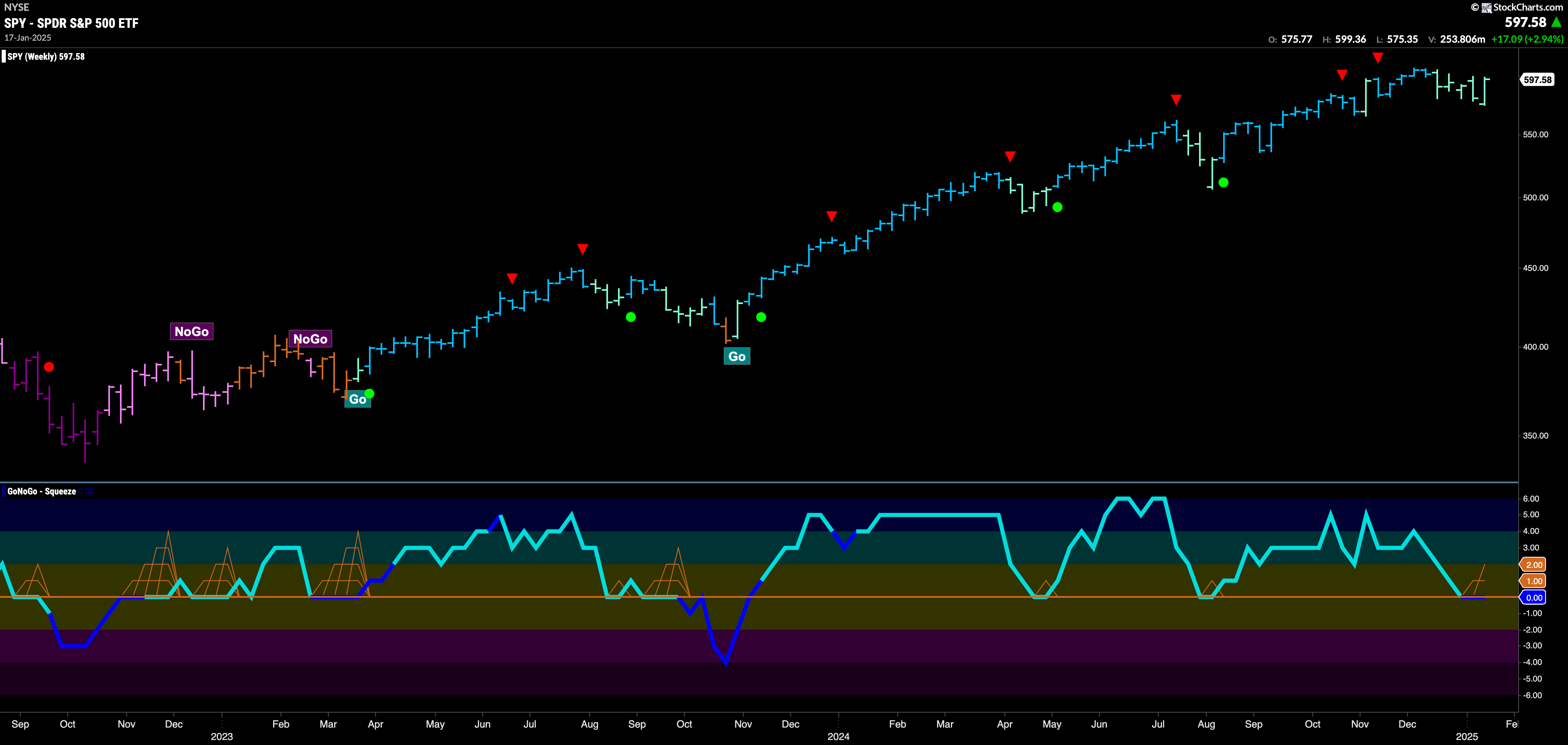Screen dimensions: 1568x745
Task: Click the 17-Jan-2025 date text
Action: click(x=28, y=38)
